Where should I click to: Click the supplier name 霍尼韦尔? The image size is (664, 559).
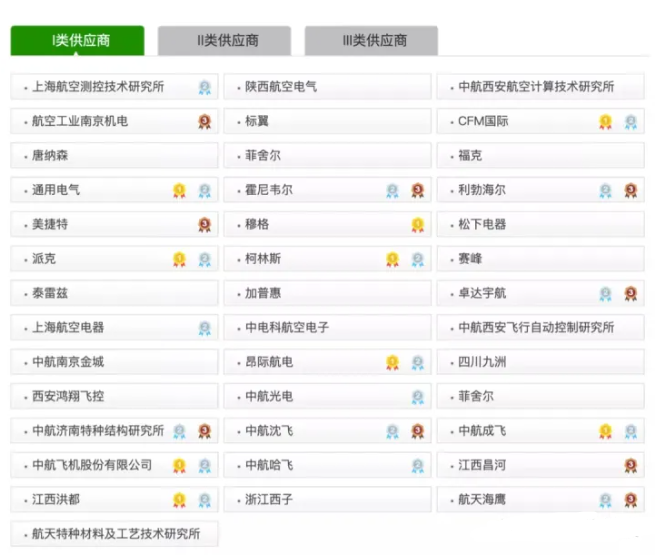click(269, 190)
